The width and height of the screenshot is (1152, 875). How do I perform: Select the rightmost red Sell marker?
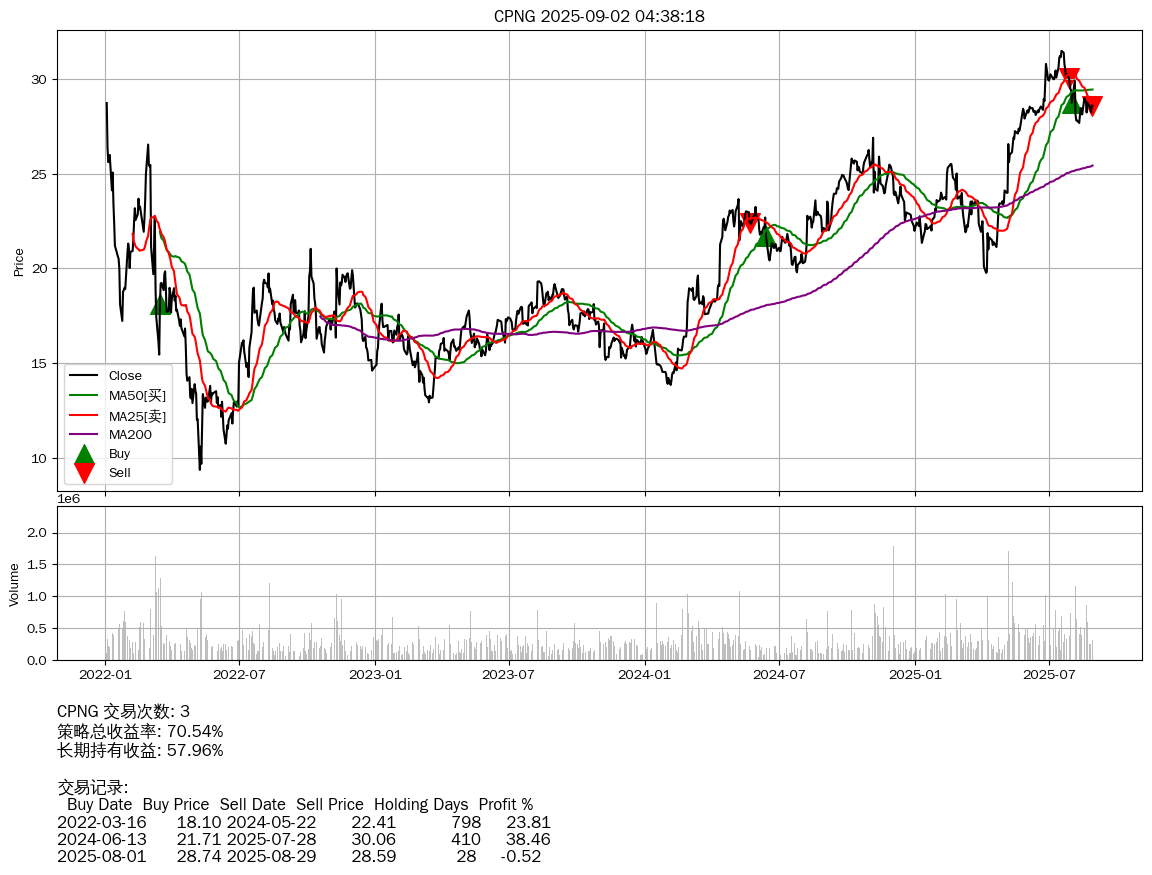(x=1092, y=106)
